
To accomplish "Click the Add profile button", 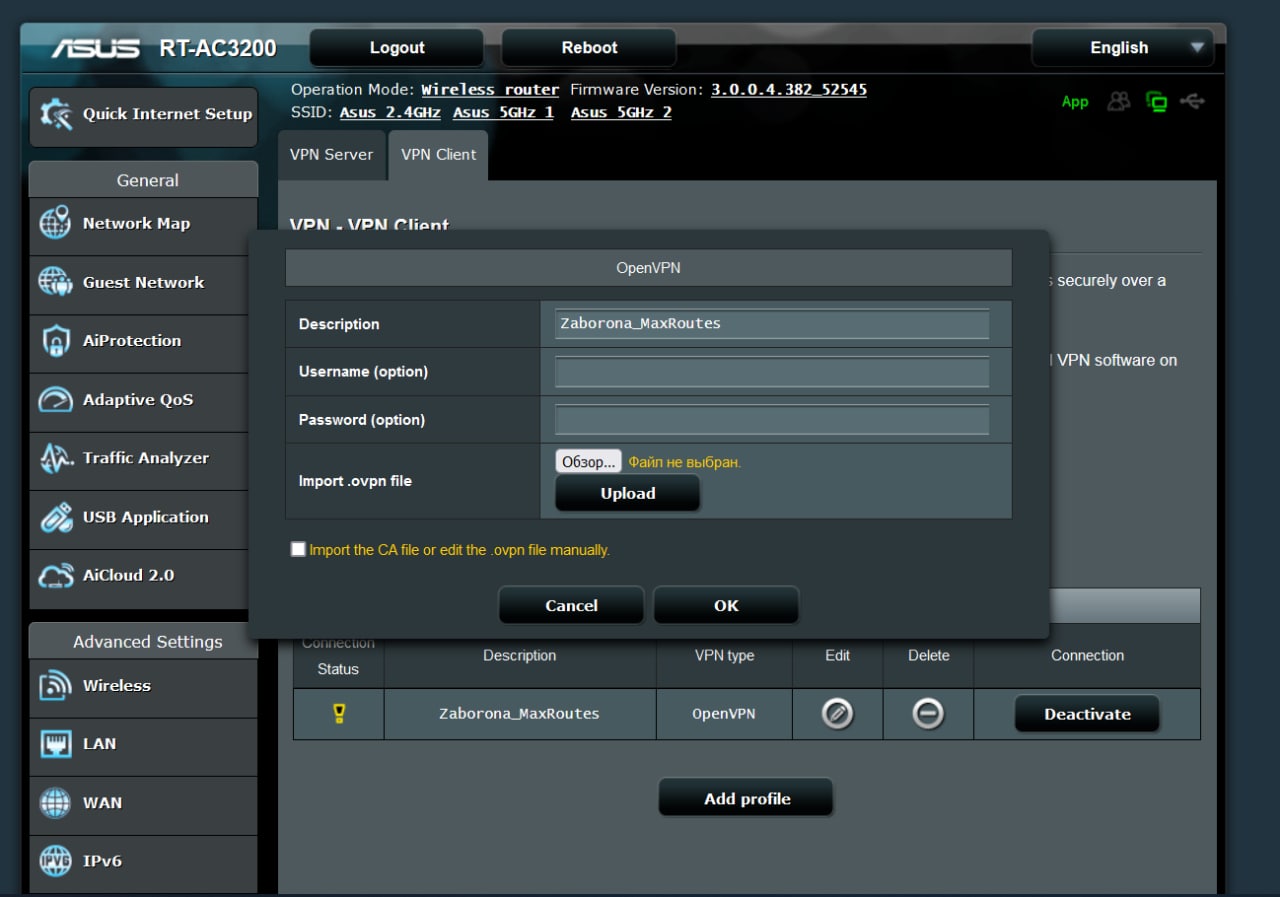I will point(746,798).
